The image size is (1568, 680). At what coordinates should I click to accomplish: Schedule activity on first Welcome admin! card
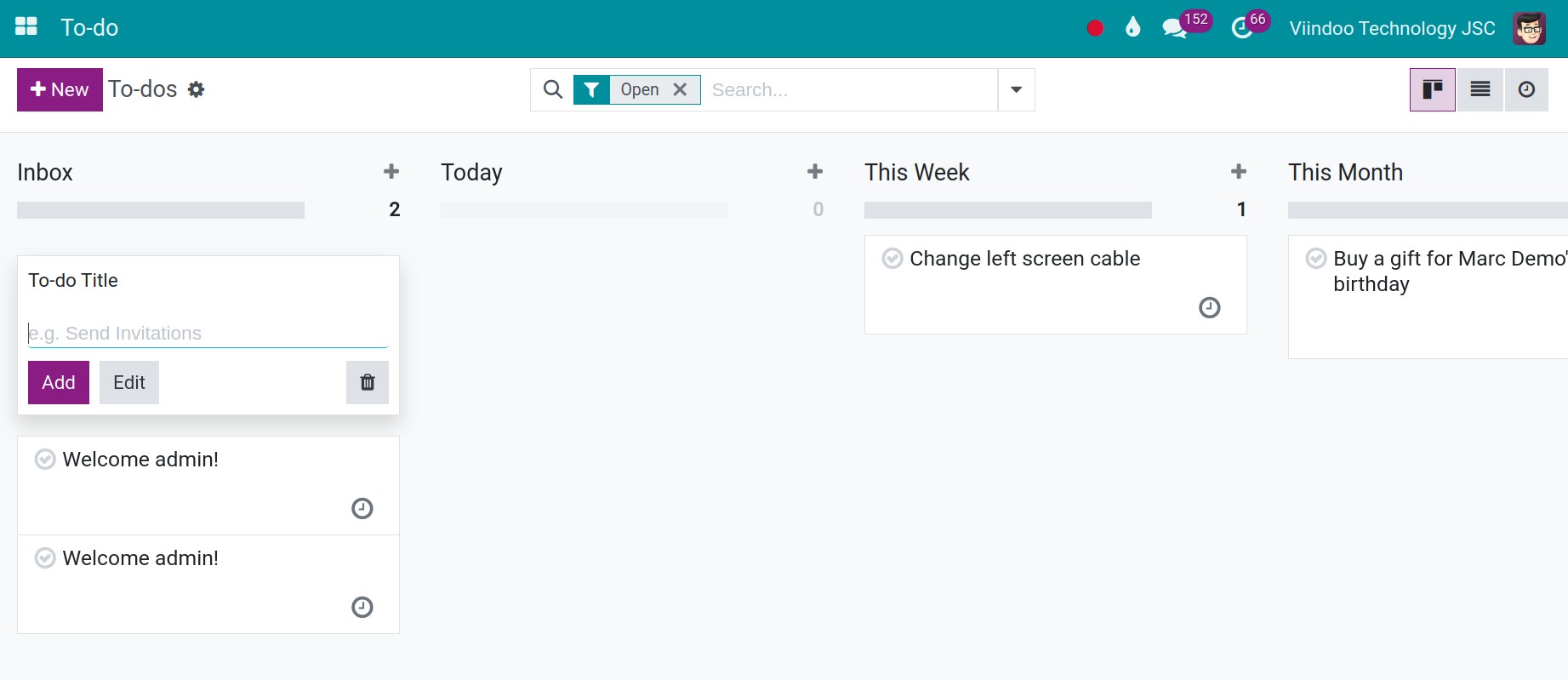point(362,508)
